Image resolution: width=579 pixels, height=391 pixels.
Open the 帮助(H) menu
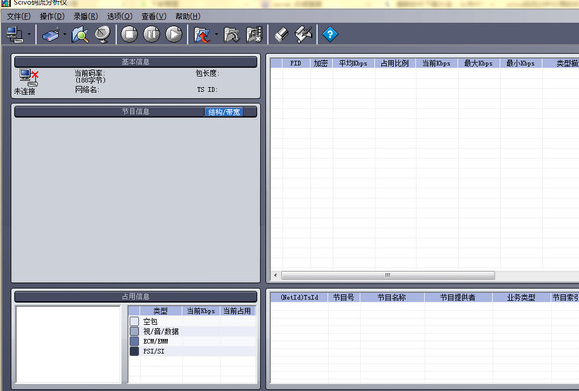pos(188,17)
